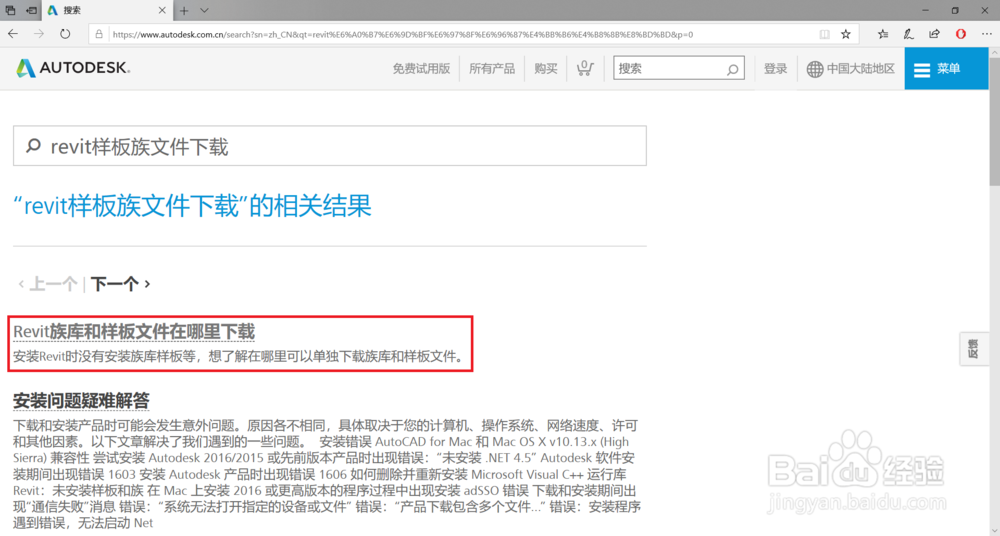Click the globe icon for region
Screen dimensions: 1000x536
(x=814, y=69)
